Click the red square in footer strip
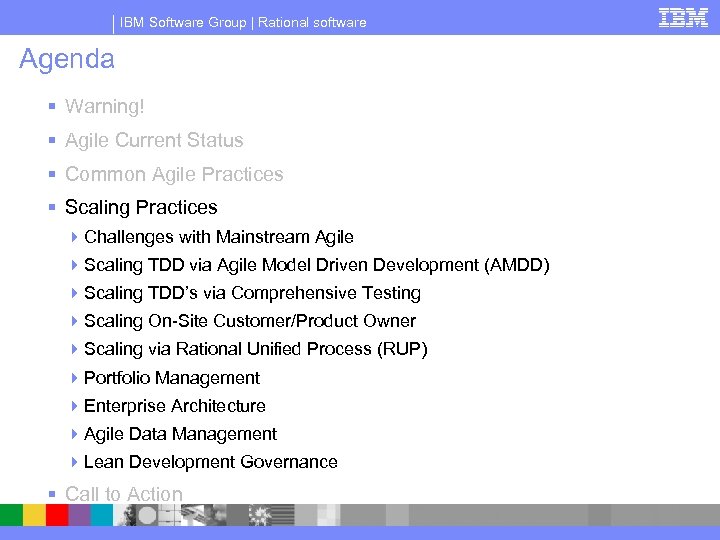Image resolution: width=720 pixels, height=540 pixels. (x=57, y=515)
